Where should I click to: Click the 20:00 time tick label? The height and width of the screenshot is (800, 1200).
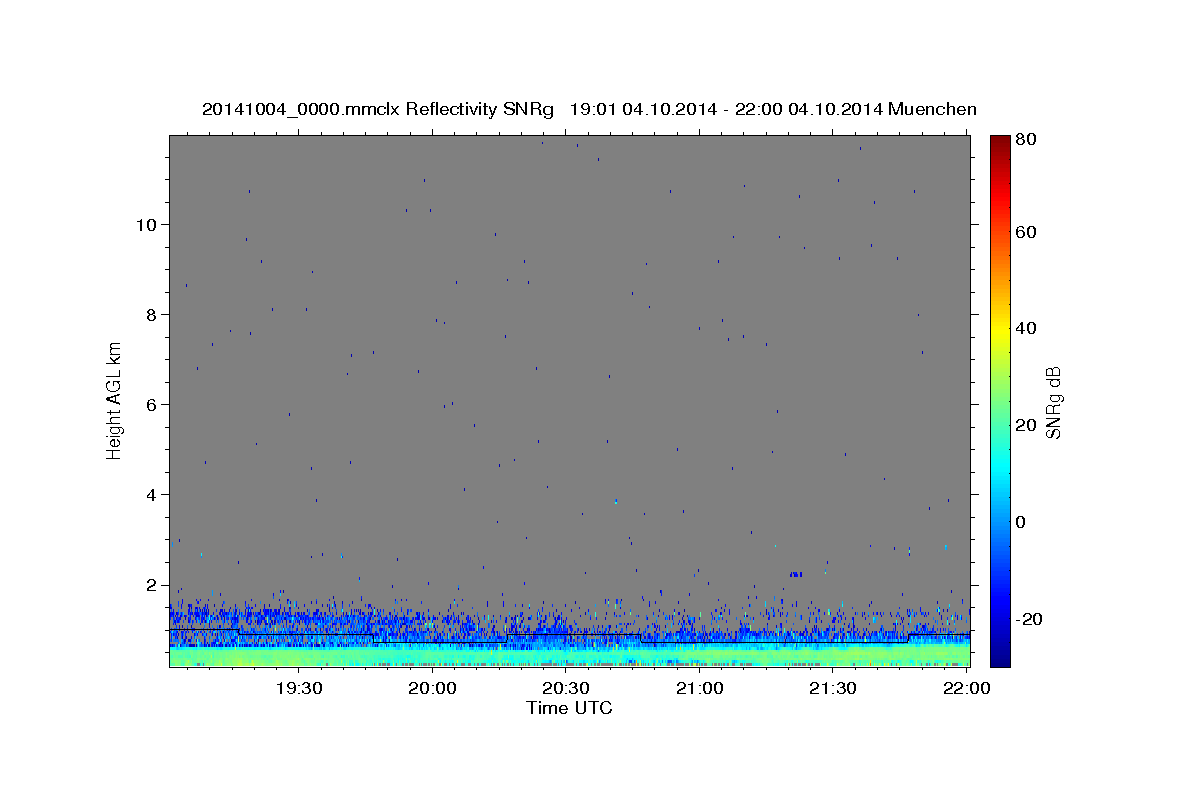433,688
